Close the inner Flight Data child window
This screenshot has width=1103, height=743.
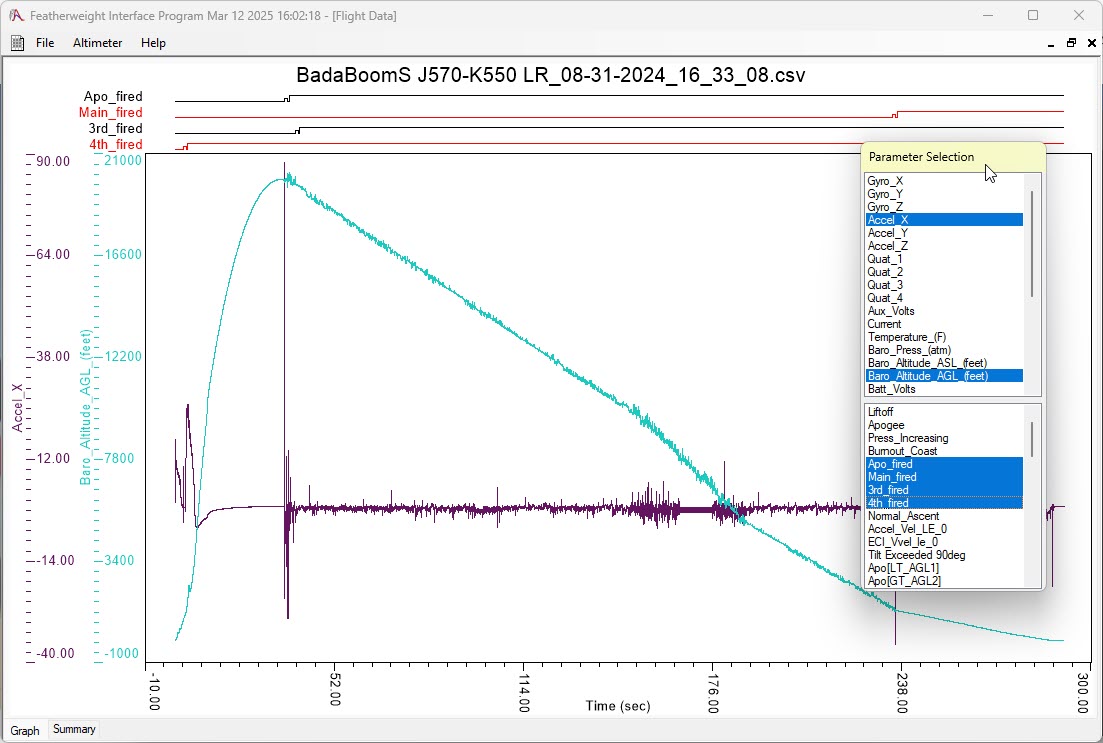click(x=1090, y=44)
